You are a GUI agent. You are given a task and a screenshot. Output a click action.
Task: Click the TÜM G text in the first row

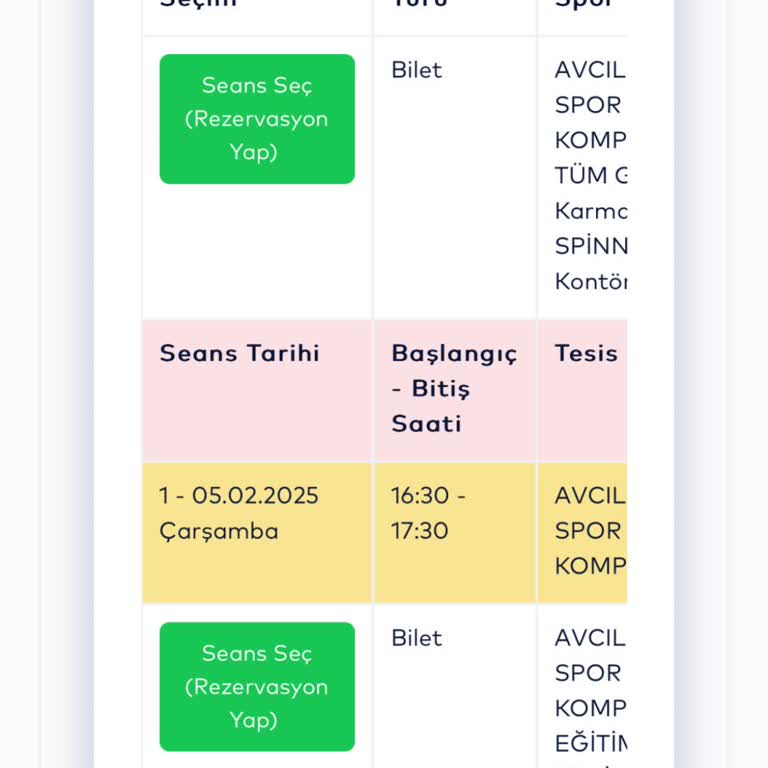591,176
